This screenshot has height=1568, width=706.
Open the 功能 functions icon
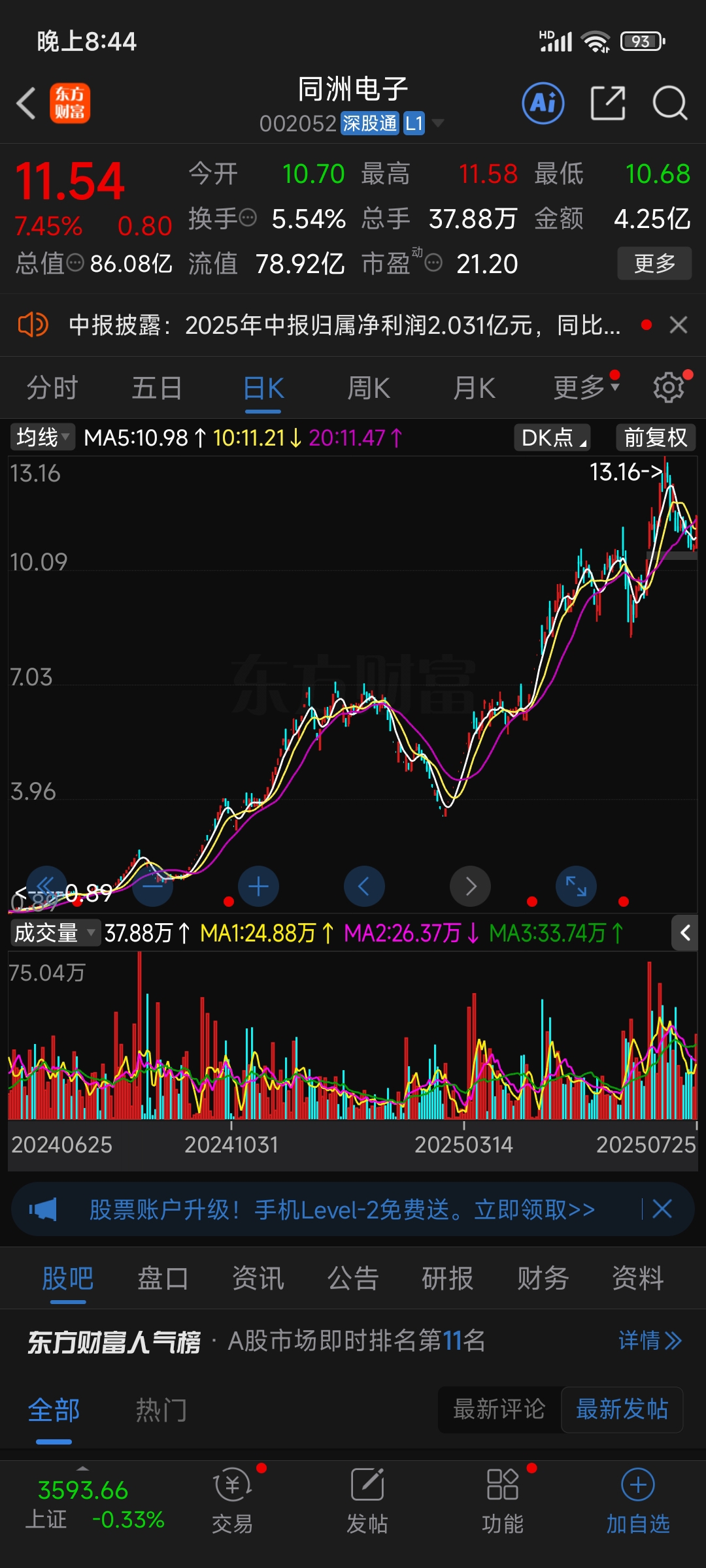pyautogui.click(x=502, y=1501)
